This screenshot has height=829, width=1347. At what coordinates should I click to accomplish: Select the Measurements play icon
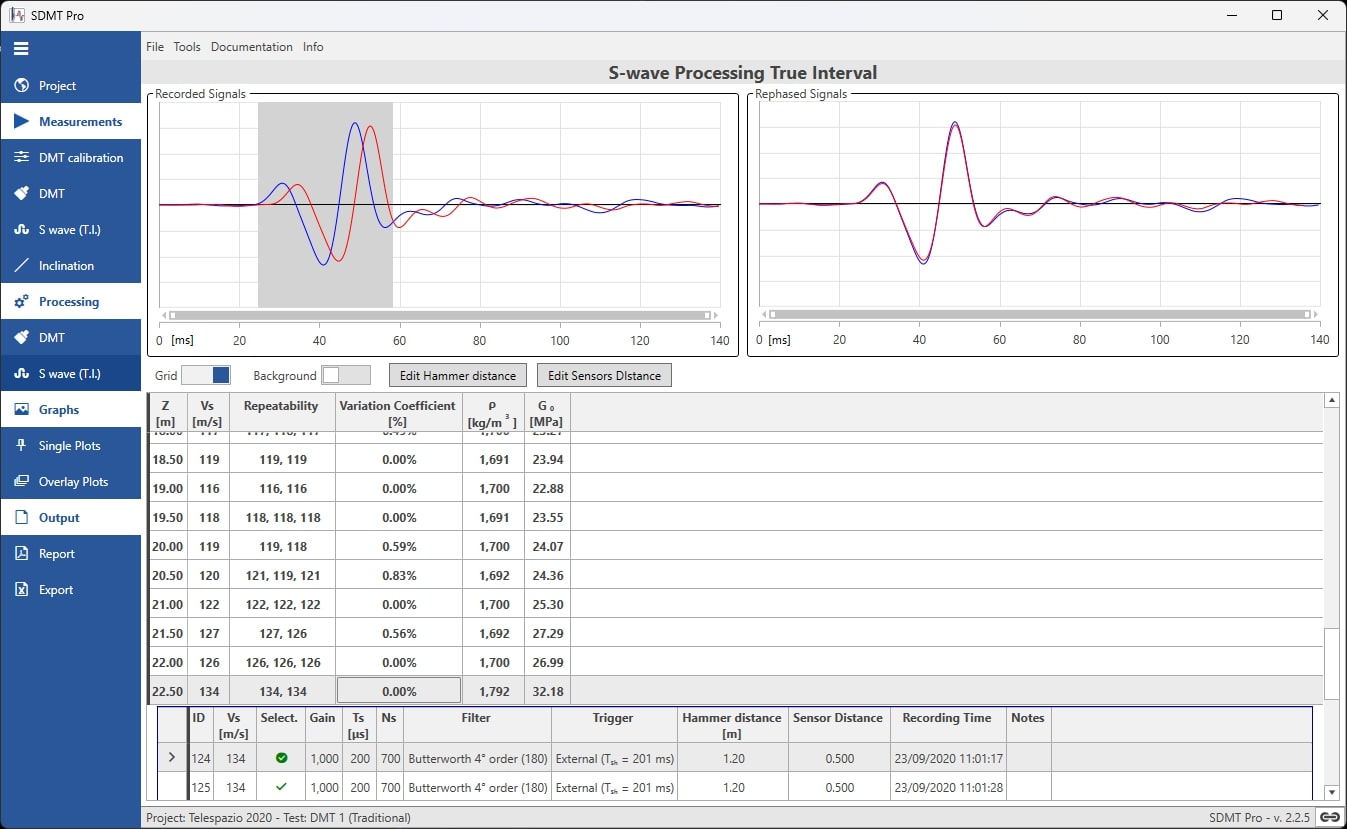(x=21, y=122)
